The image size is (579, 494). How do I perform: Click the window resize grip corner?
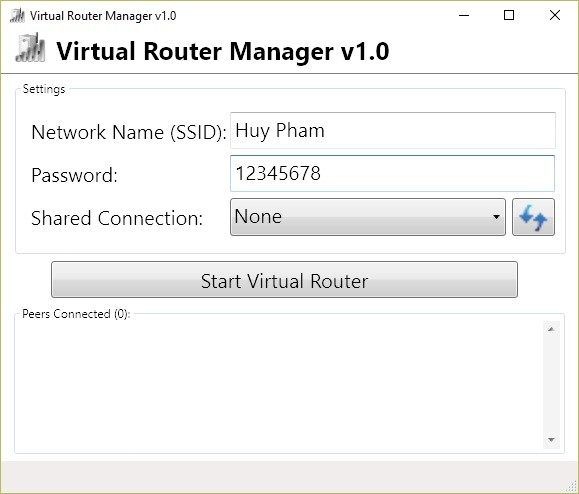pyautogui.click(x=571, y=486)
